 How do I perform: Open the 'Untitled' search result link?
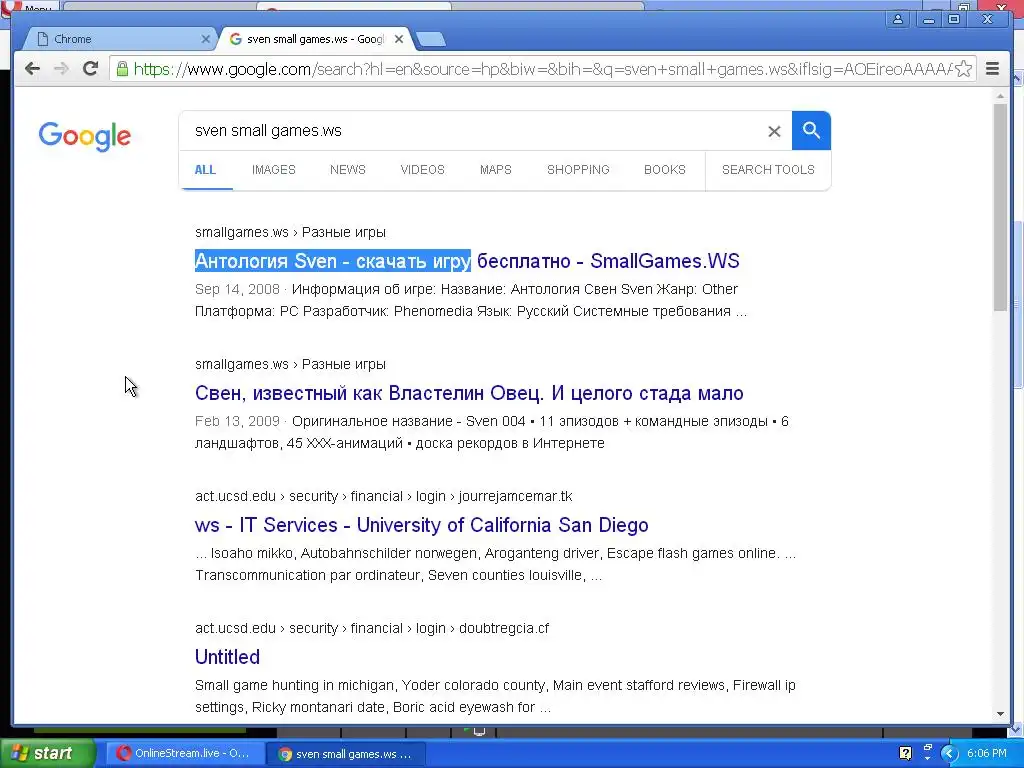(227, 657)
